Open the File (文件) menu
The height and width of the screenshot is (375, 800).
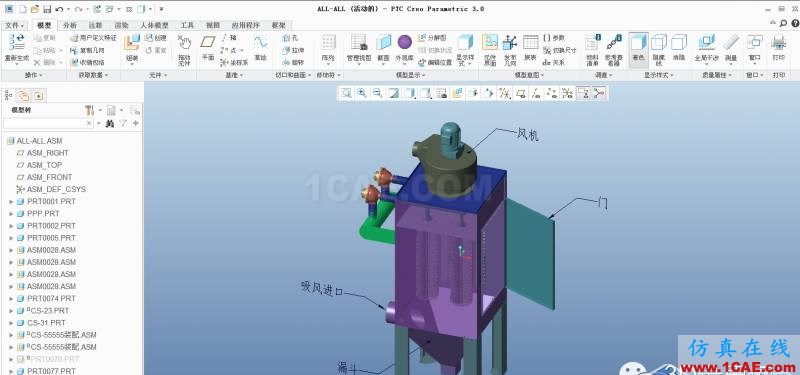pyautogui.click(x=14, y=25)
